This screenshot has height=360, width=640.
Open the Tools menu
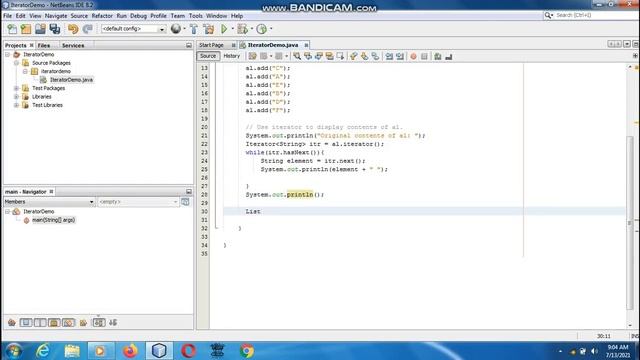pyautogui.click(x=196, y=16)
